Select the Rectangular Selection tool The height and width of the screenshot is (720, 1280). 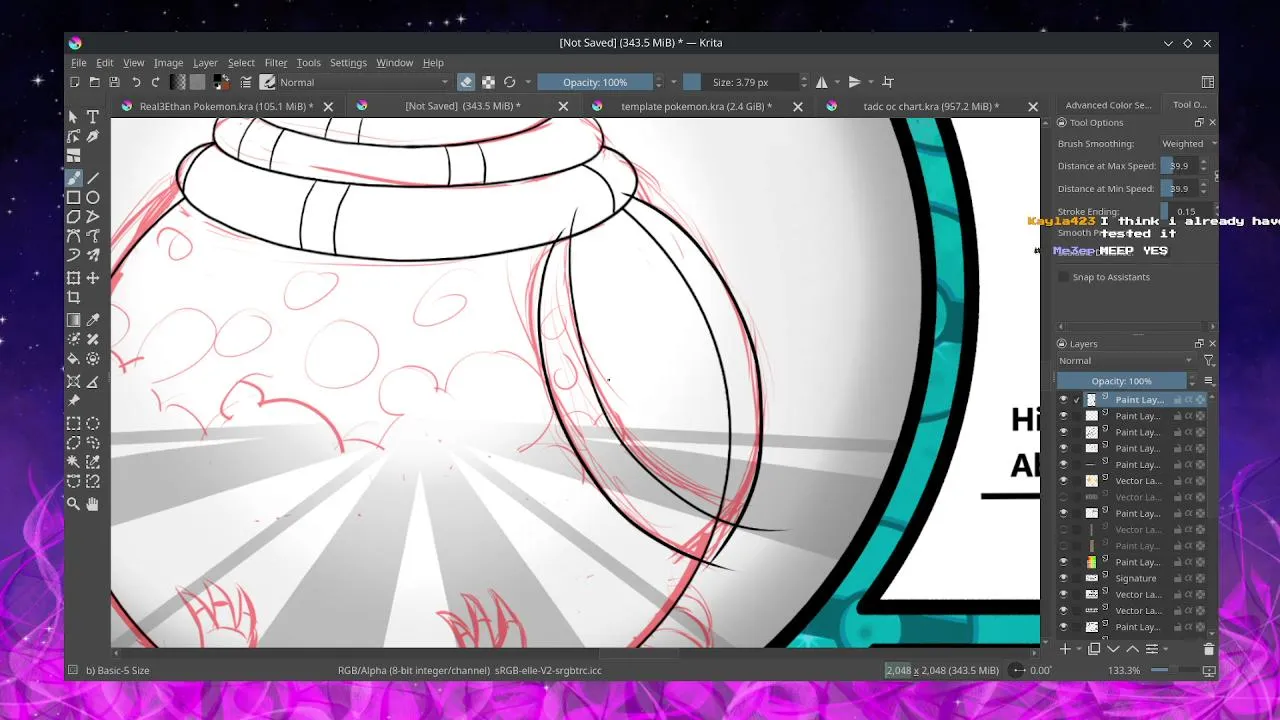pyautogui.click(x=73, y=423)
